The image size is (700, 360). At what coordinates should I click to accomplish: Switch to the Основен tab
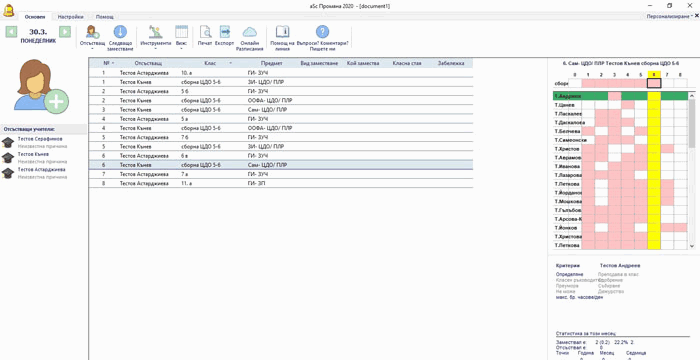[x=35, y=17]
